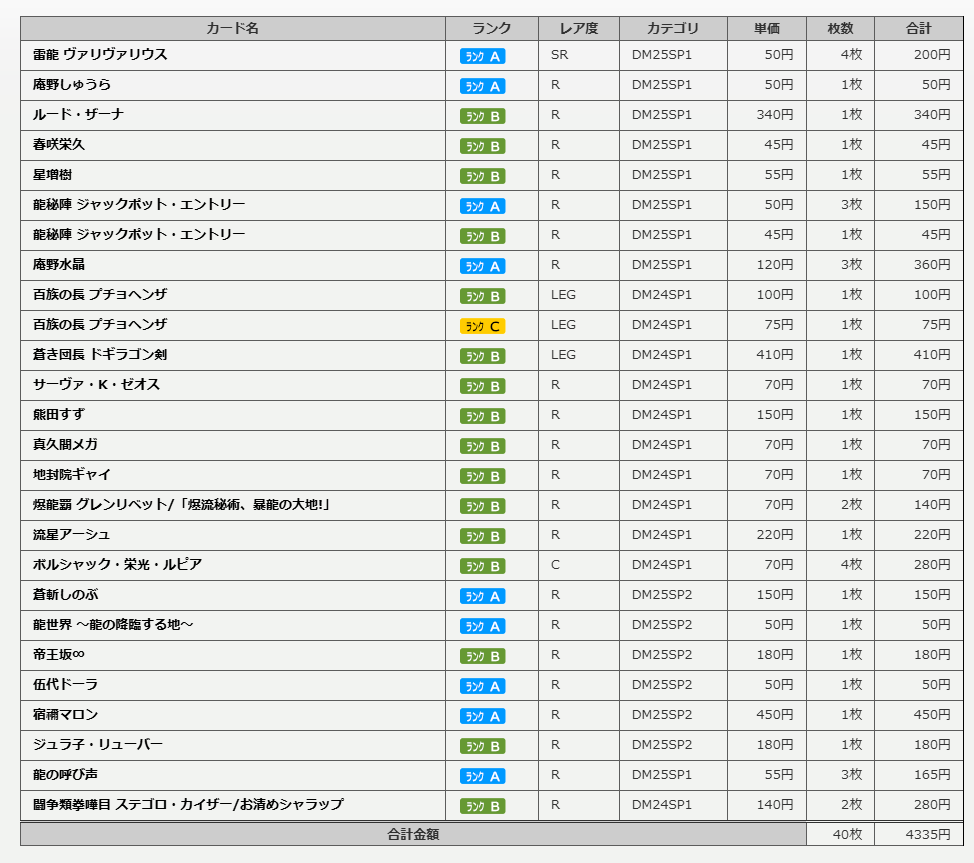
Task: Click the 165円 total for 龍の呼び声
Action: coord(932,775)
